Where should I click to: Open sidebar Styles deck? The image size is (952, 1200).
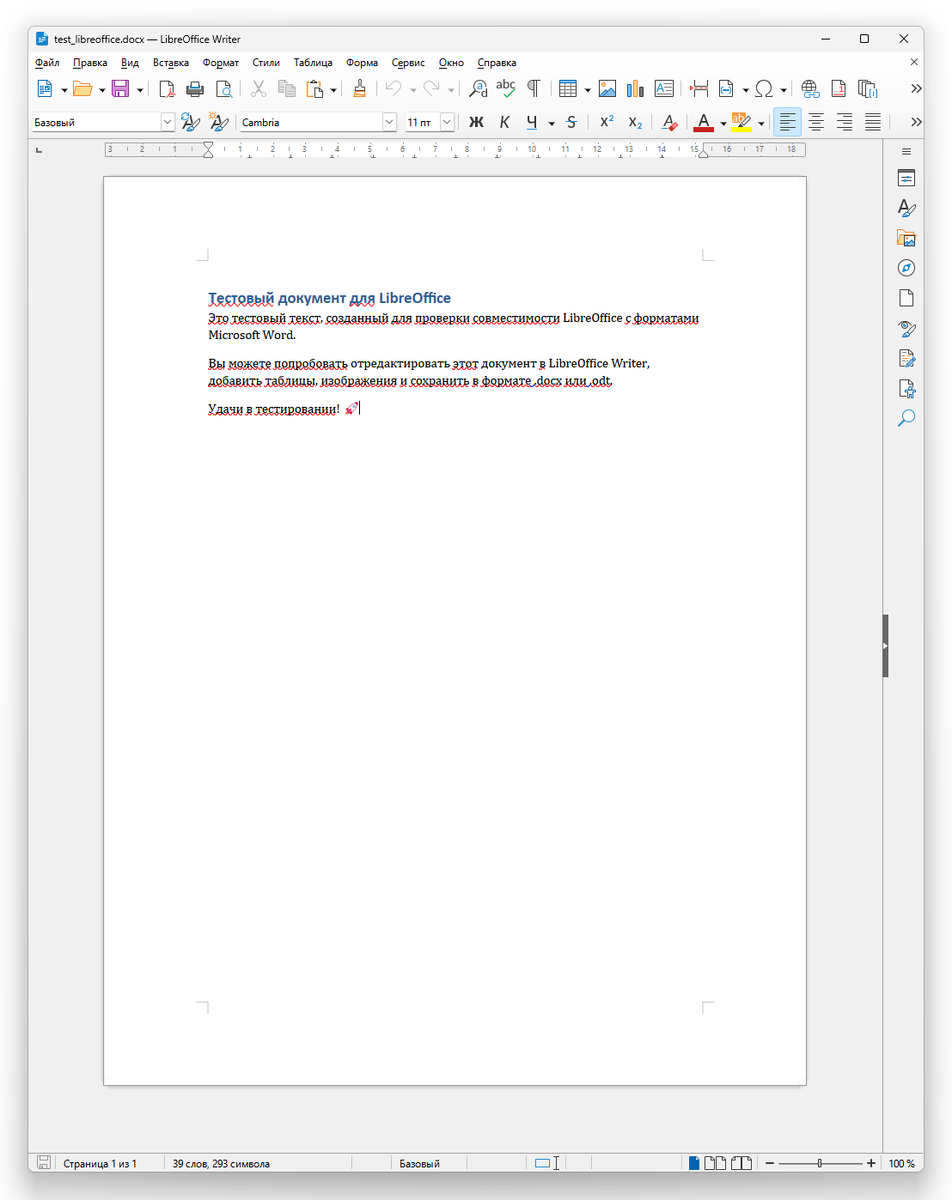tap(906, 209)
